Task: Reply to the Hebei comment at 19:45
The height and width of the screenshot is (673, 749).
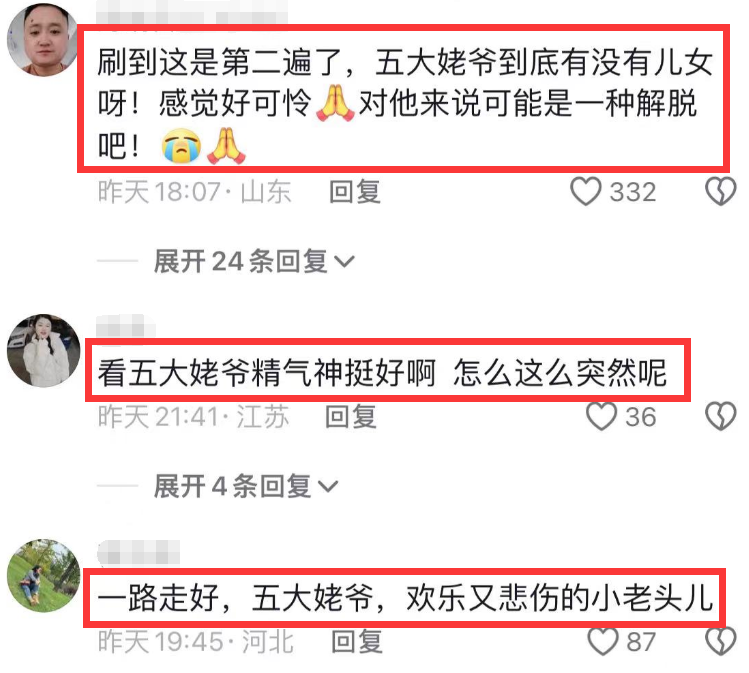Action: 357,641
